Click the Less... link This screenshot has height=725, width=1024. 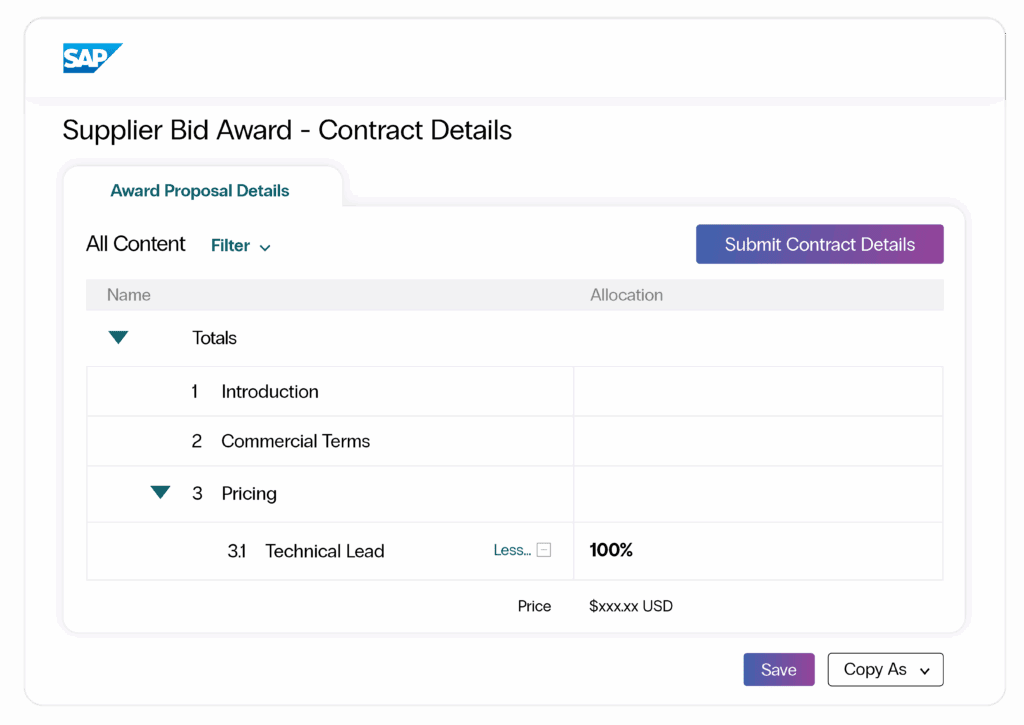(x=512, y=550)
